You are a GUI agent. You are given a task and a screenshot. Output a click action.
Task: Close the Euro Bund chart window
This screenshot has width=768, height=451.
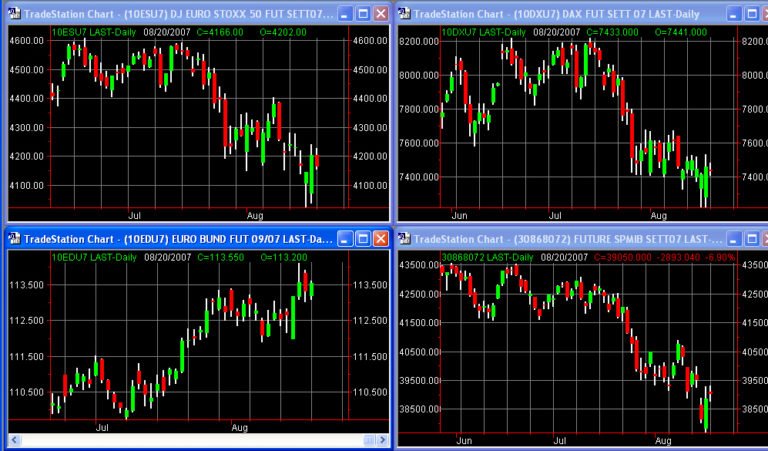(x=380, y=239)
